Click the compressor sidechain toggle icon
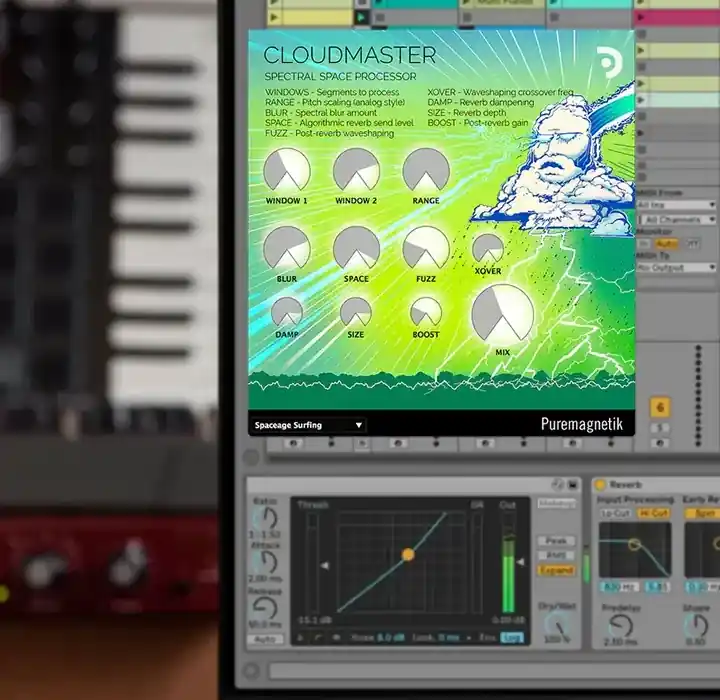 (557, 484)
